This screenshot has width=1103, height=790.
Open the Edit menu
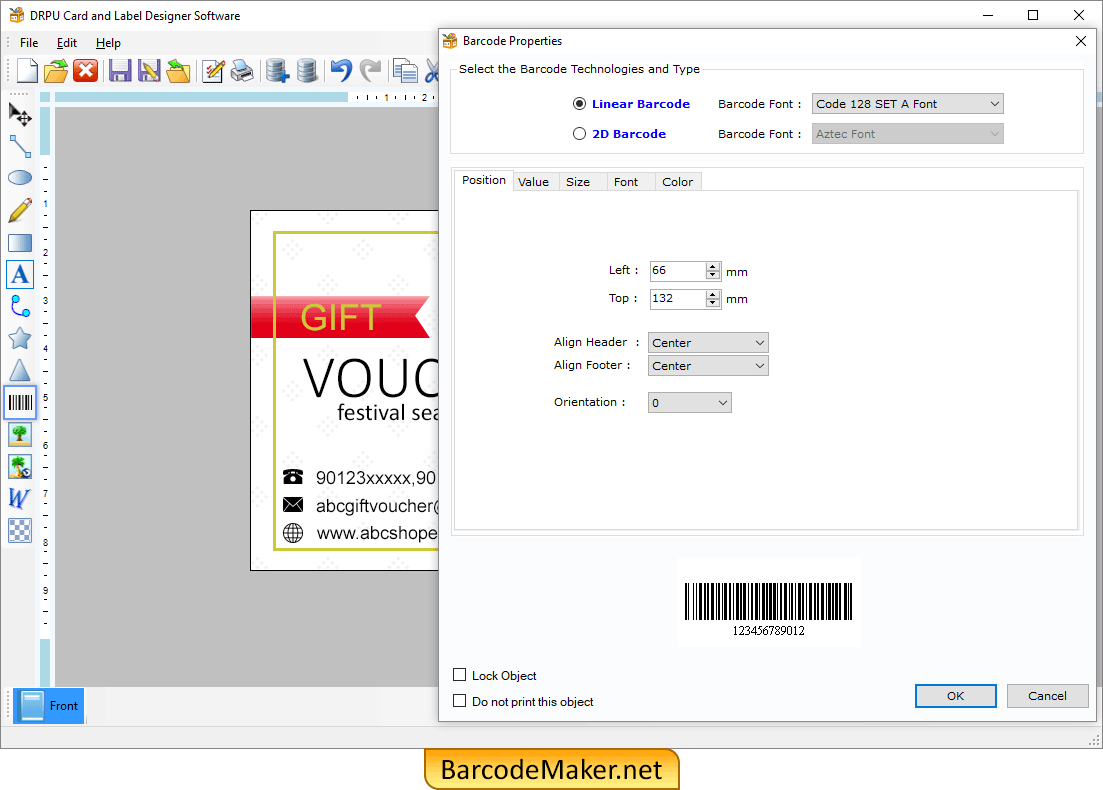pos(67,43)
